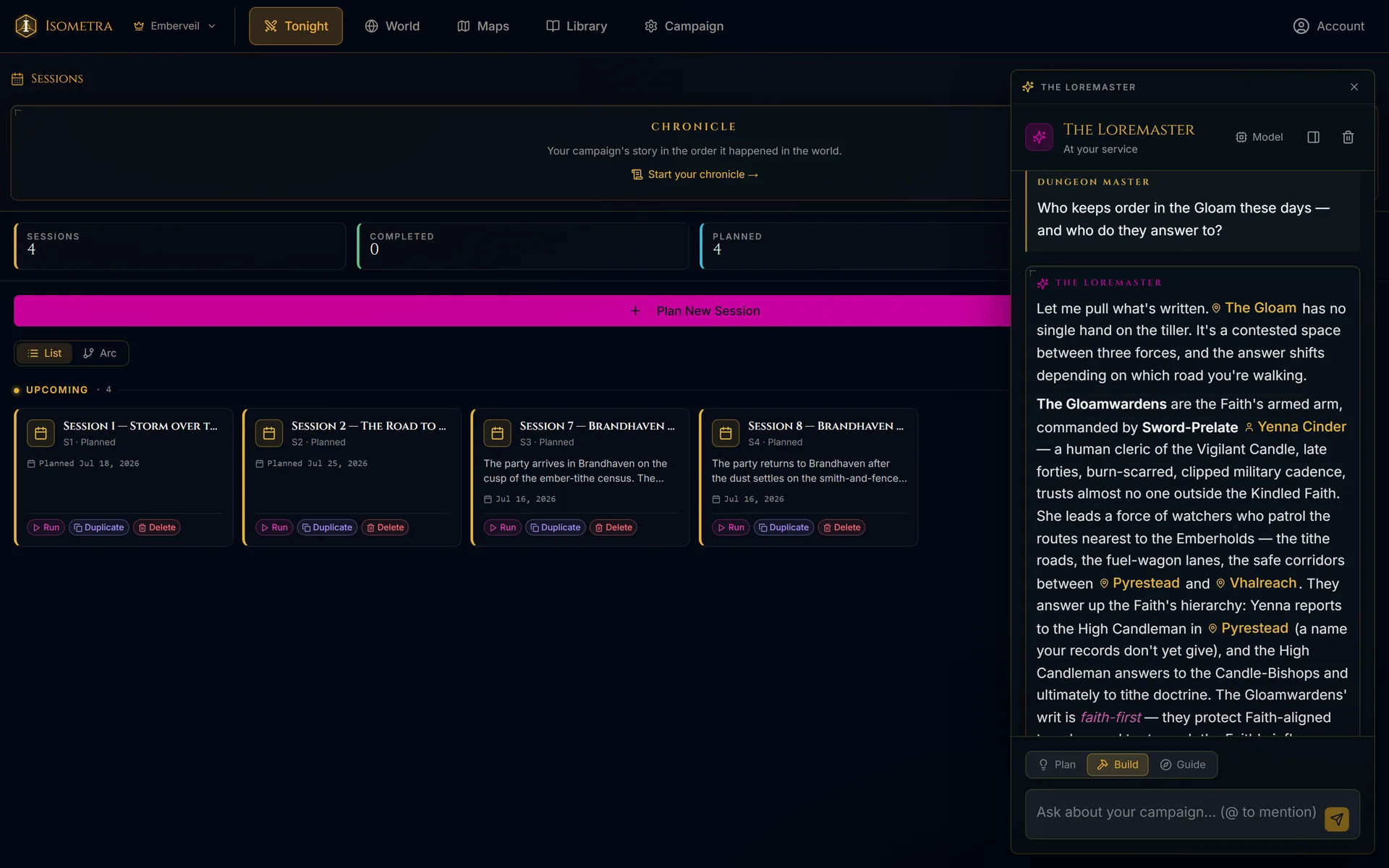1389x868 pixels.
Task: Toggle the Loremaster side panel layout icon
Action: pos(1314,137)
